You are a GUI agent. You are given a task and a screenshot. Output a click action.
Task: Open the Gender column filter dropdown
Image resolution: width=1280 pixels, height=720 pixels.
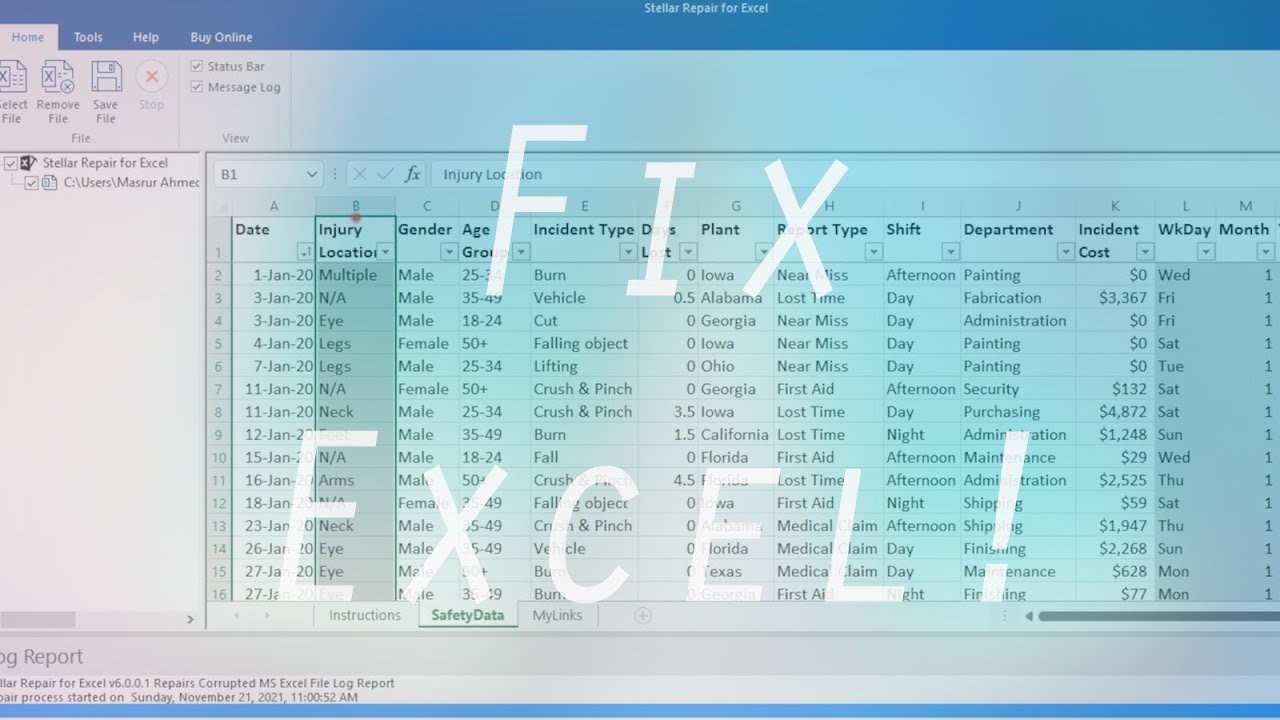pyautogui.click(x=449, y=252)
